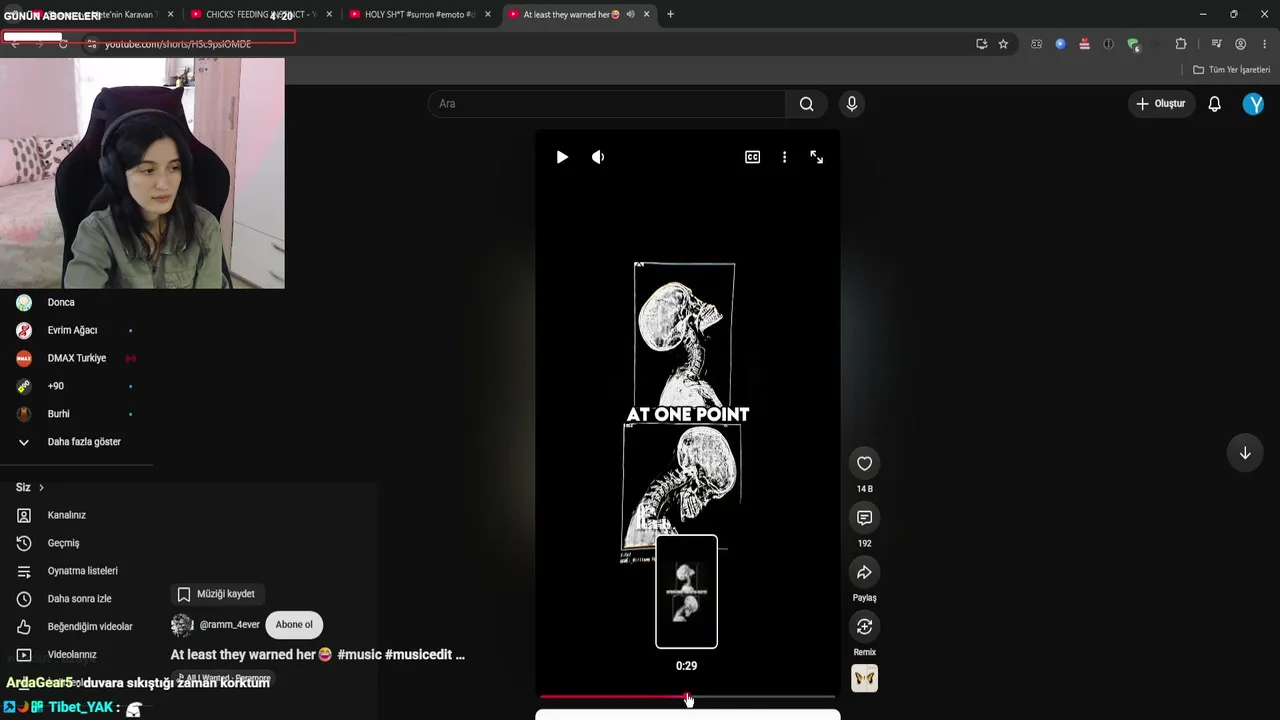
Task: Close the CHICKS' FEEDING INSTINCT tab
Action: tap(329, 15)
